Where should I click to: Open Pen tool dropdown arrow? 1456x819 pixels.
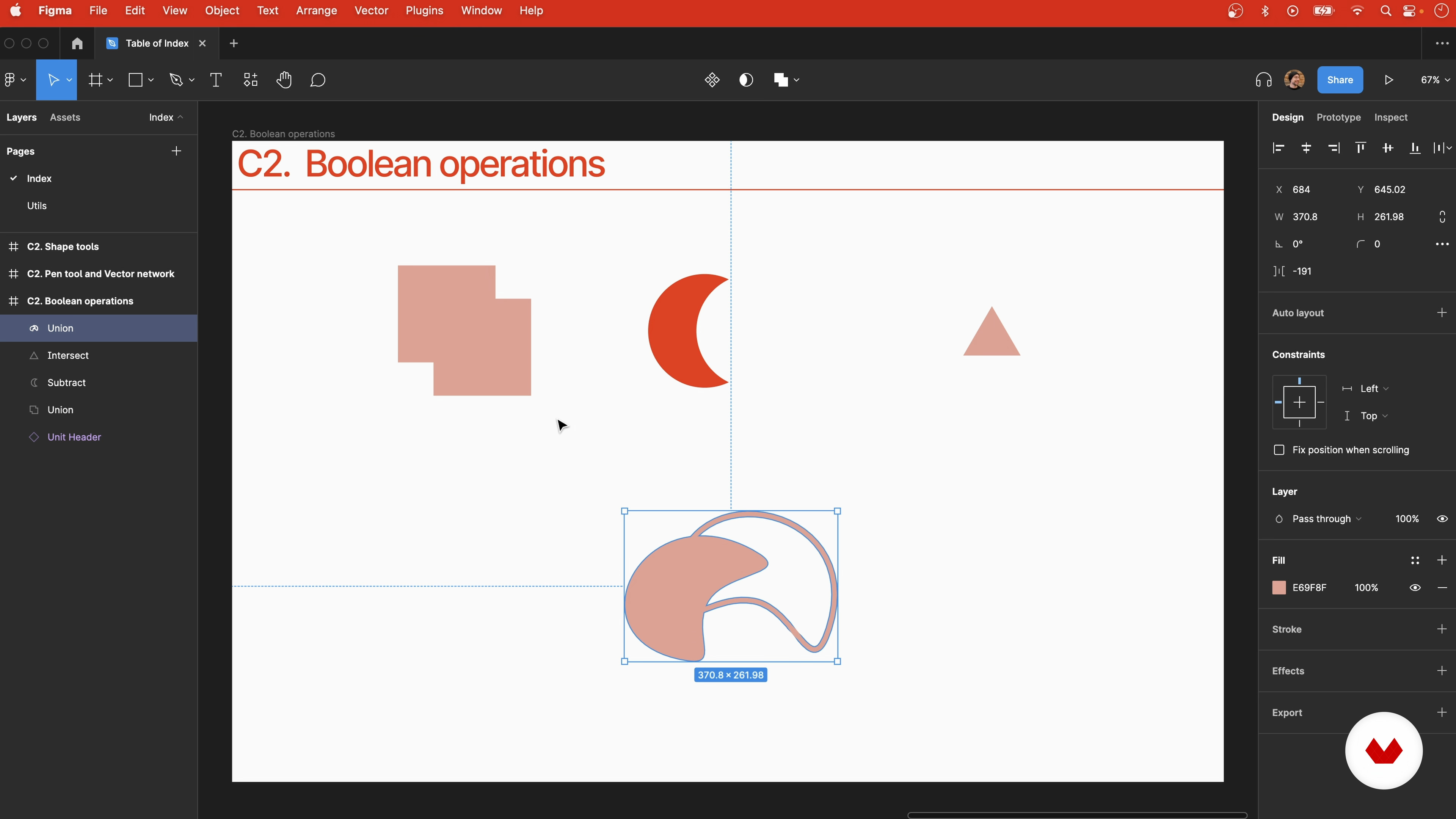(191, 80)
